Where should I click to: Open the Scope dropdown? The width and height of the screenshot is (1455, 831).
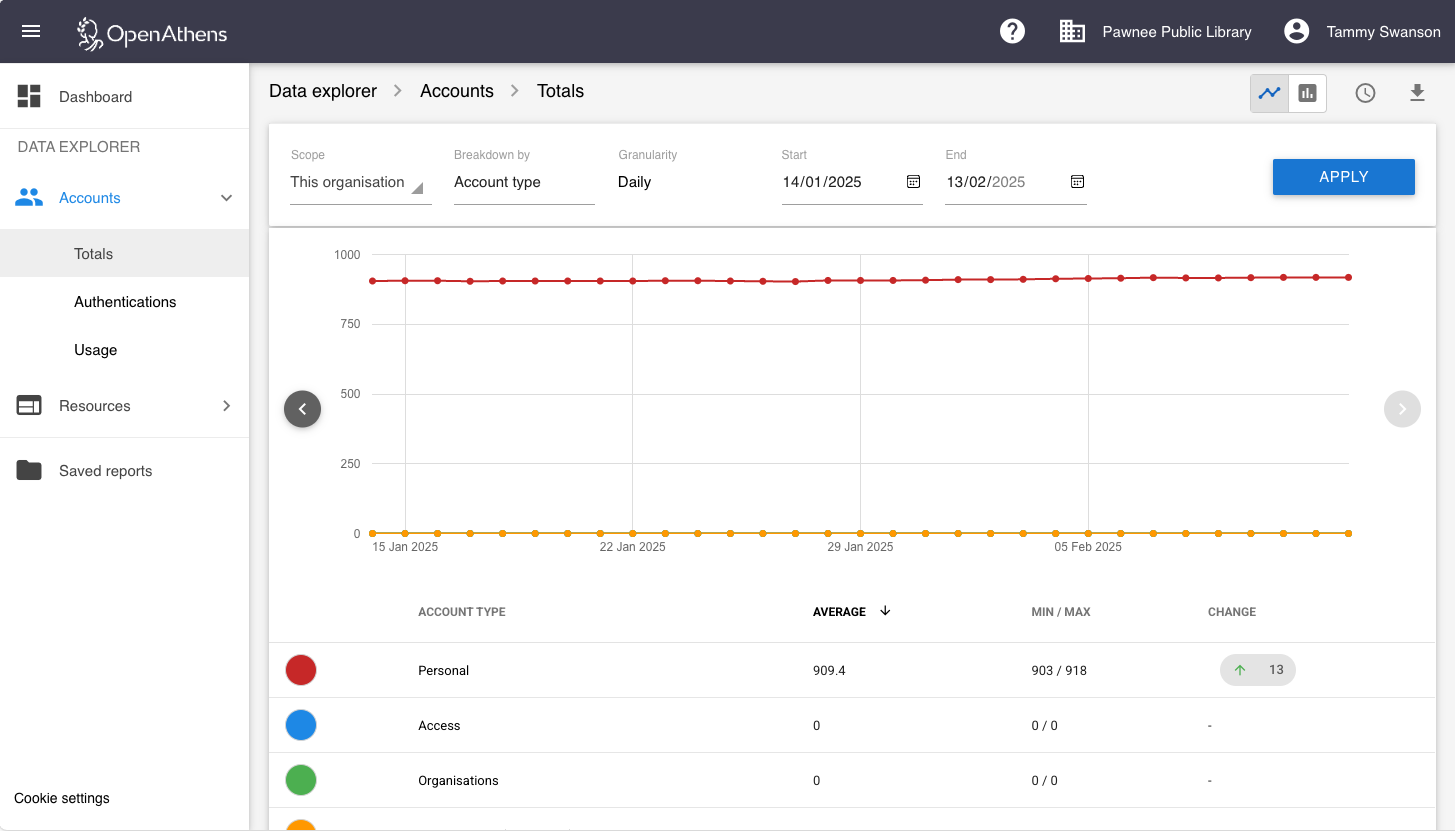[360, 183]
